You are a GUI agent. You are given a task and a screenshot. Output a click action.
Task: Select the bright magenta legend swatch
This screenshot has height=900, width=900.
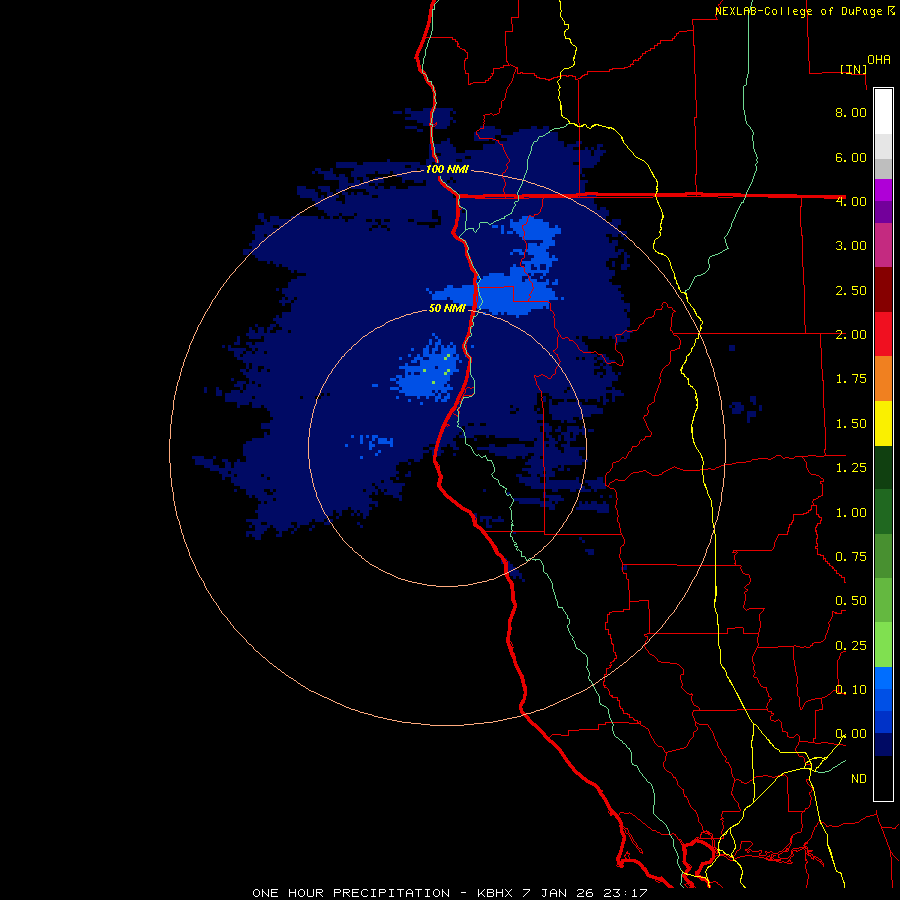883,190
